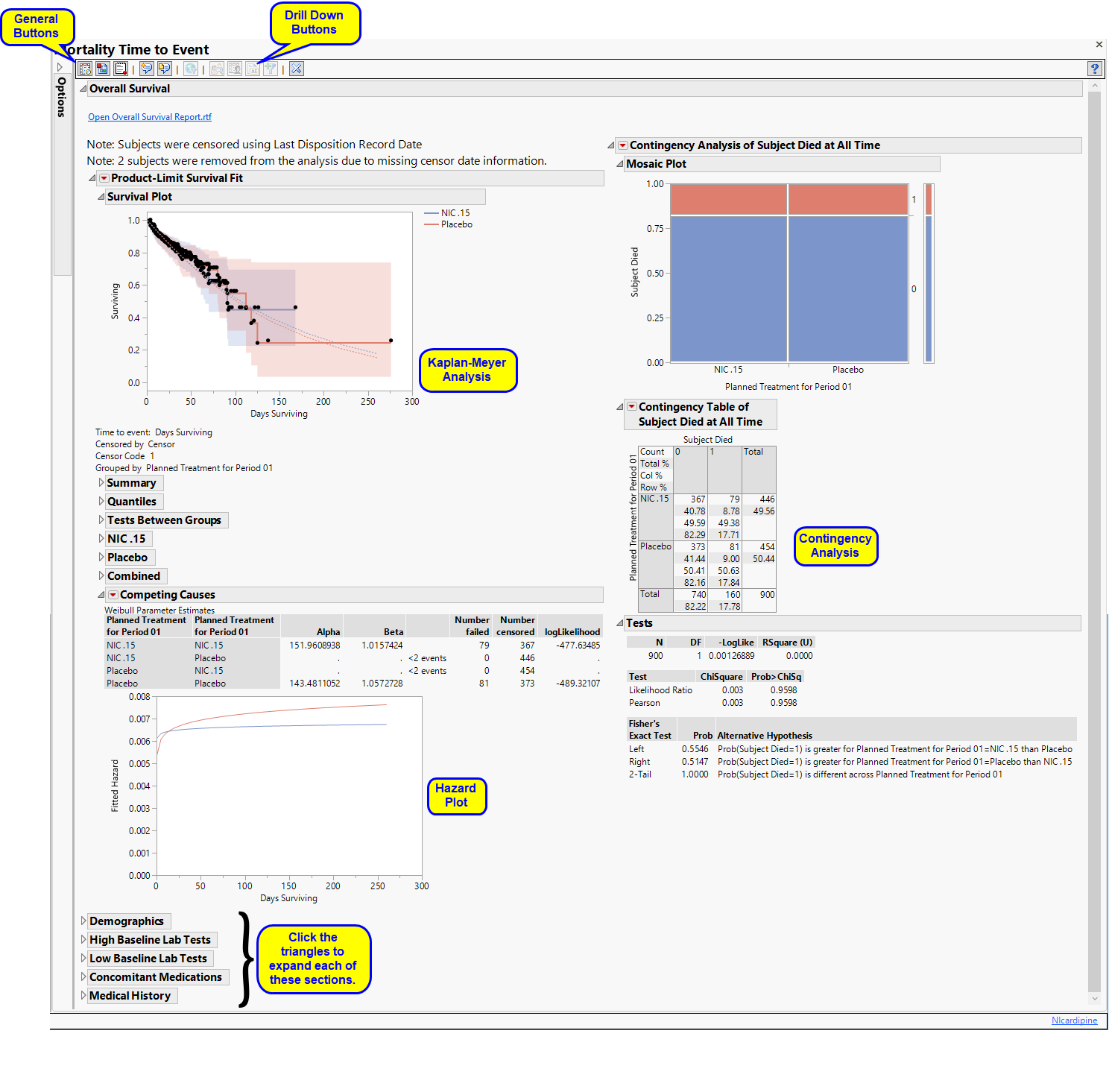This screenshot has width=1109, height=1092.
Task: Open Contingency Analysis red triangle menu
Action: (x=623, y=145)
